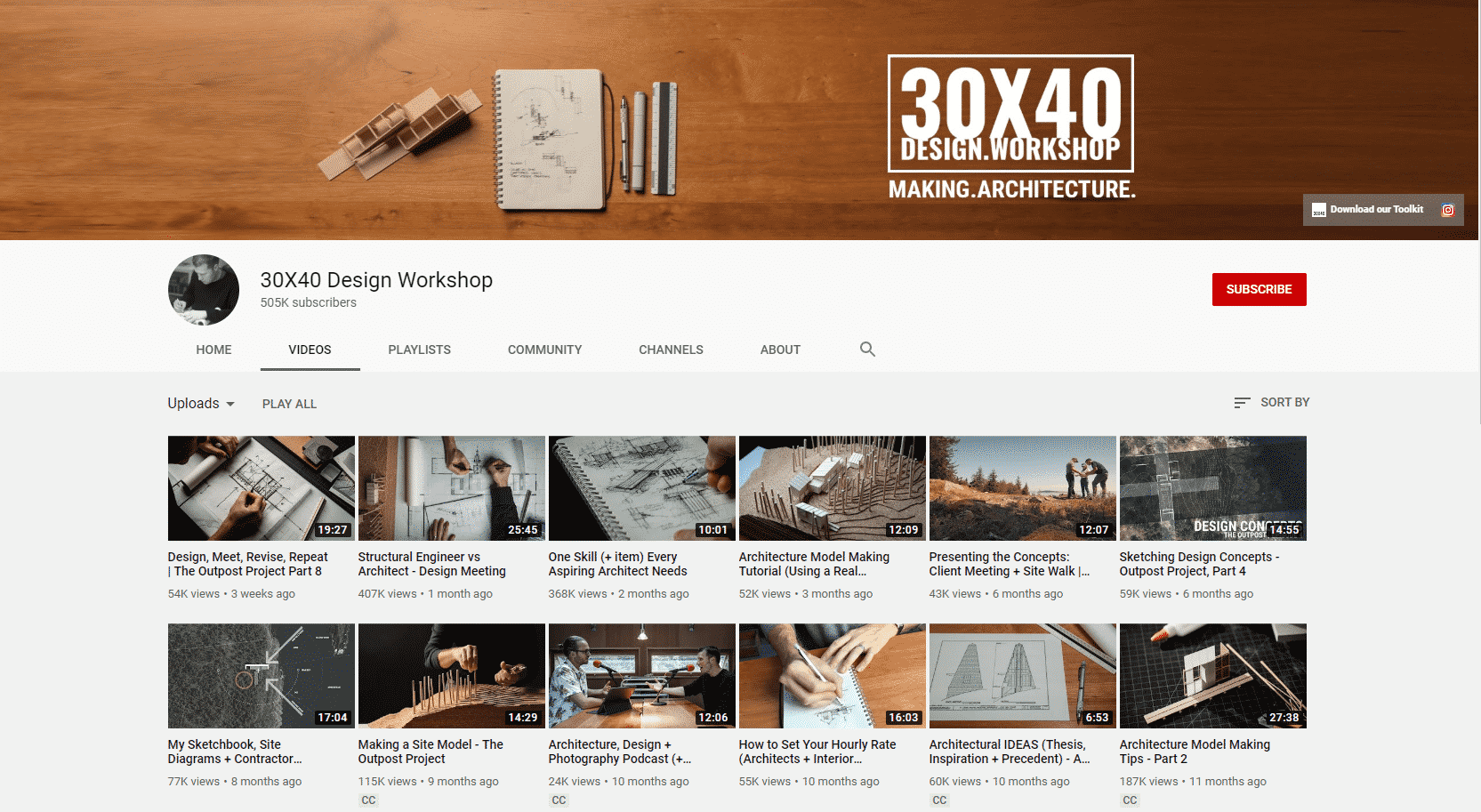Open the Sort By menu
1481x812 pixels.
[x=1272, y=403]
